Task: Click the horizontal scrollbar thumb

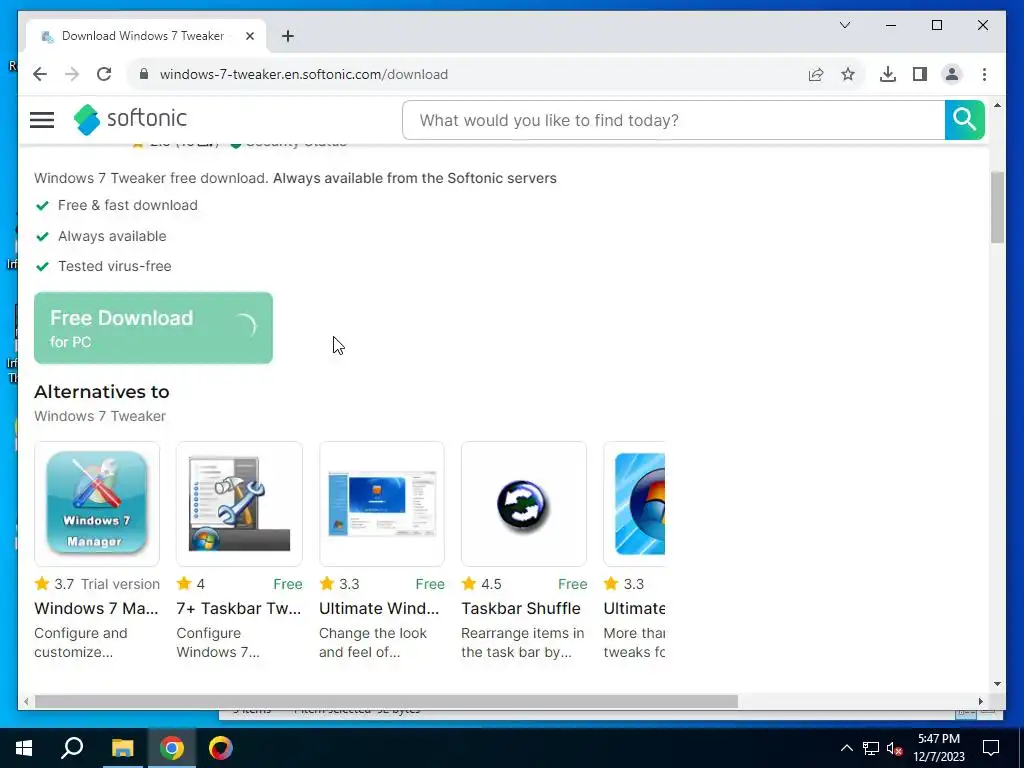Action: point(386,701)
